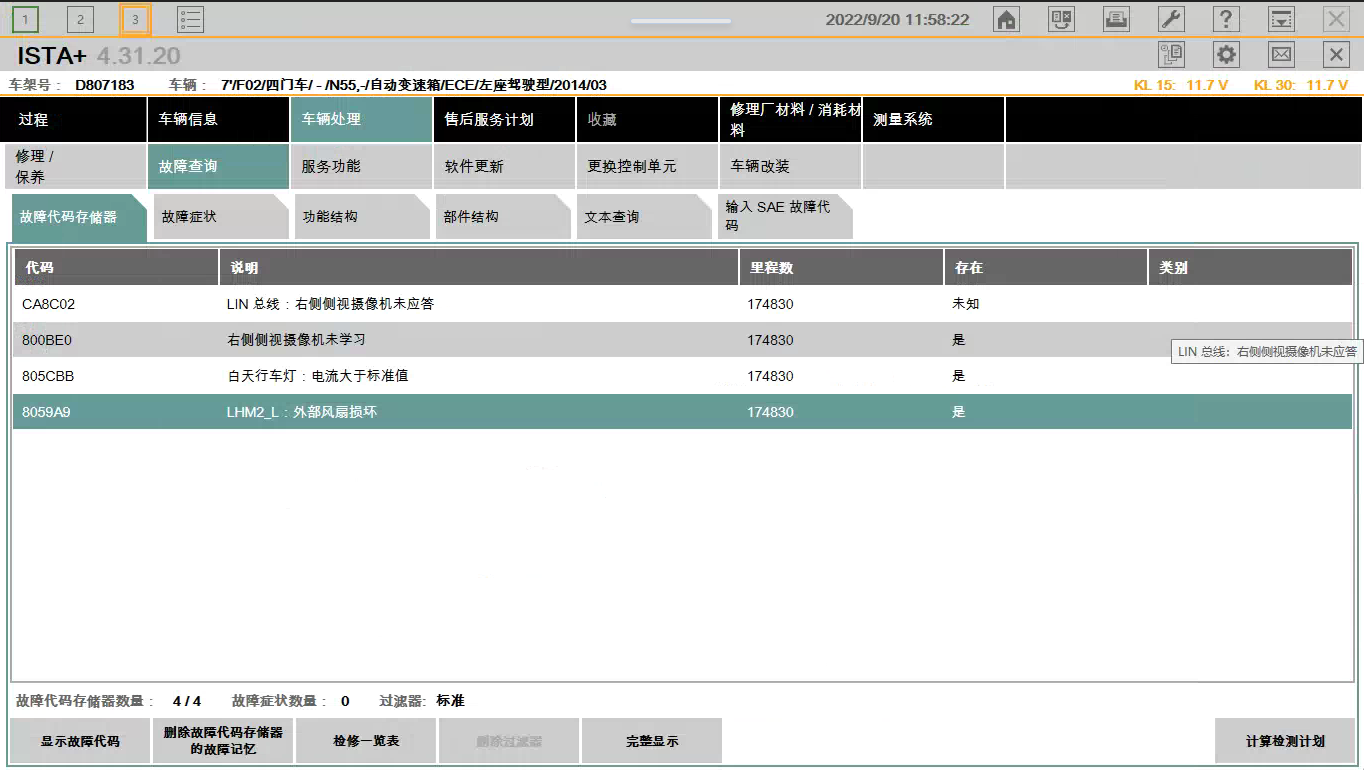Screen dimensions: 1364x770
Task: Open help with the question mark icon
Action: [x=1226, y=19]
